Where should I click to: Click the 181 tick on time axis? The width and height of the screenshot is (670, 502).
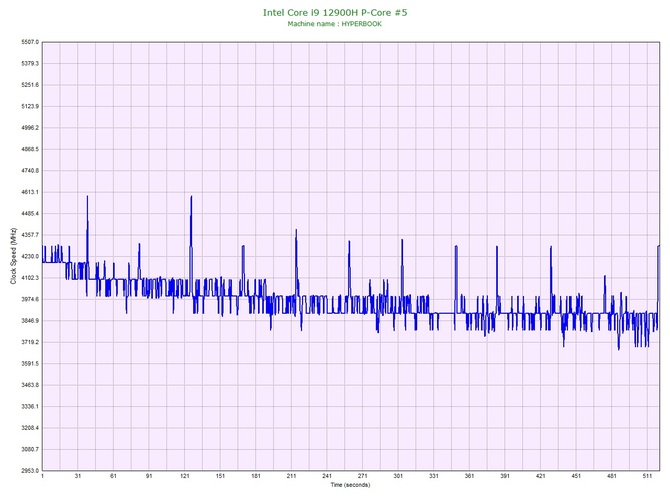[x=256, y=476]
